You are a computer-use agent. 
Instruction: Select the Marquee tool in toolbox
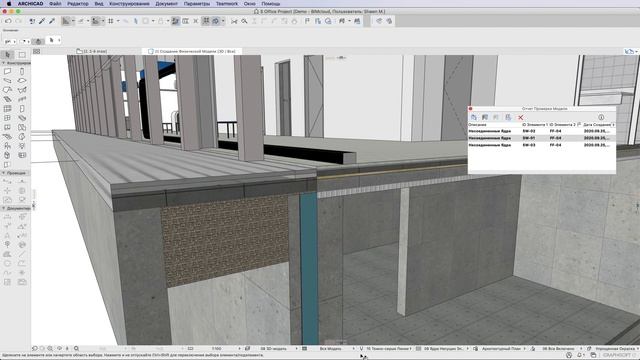[22, 55]
